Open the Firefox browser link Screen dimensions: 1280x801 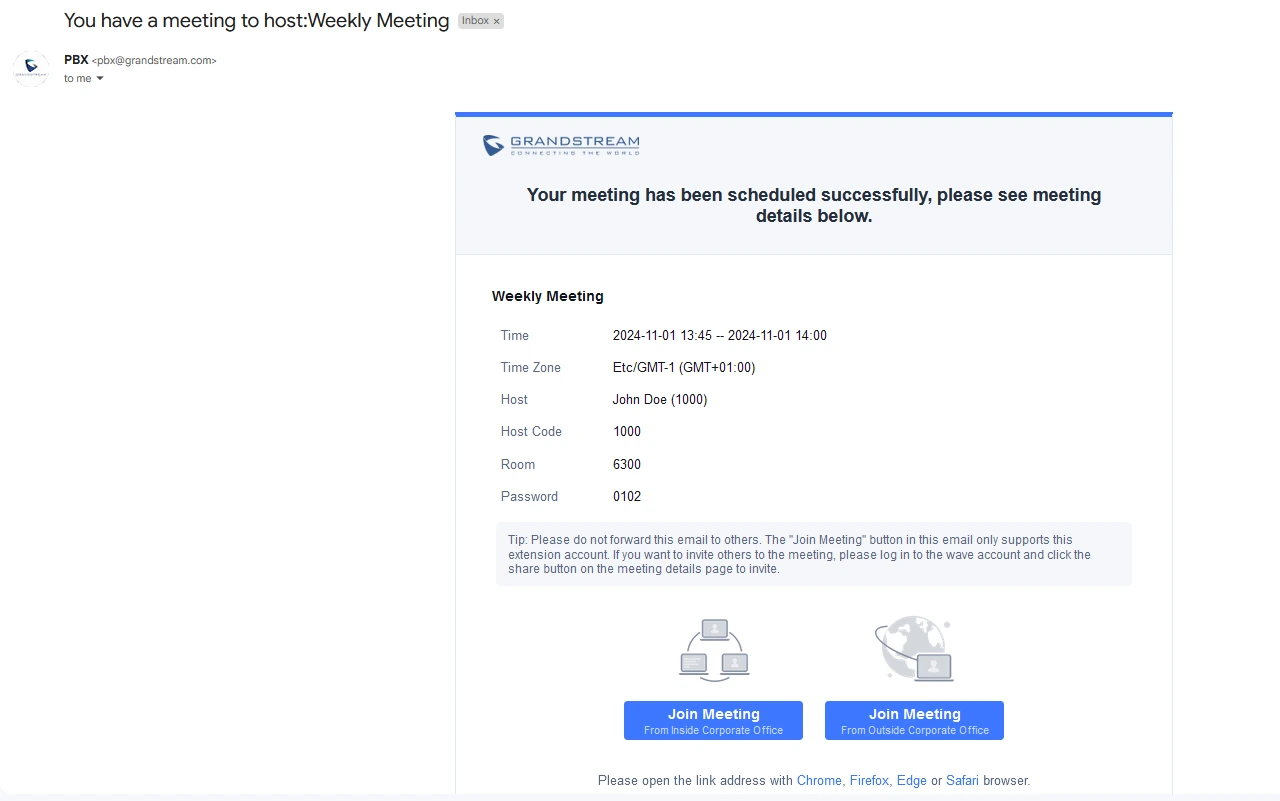point(869,780)
